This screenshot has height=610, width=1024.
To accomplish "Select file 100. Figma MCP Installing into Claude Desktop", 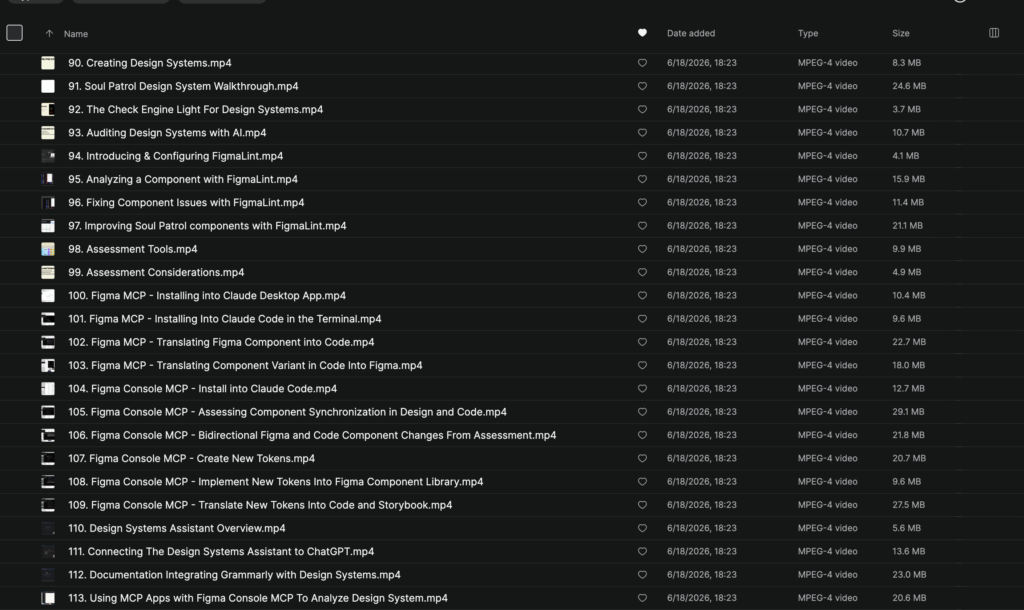I will pyautogui.click(x=207, y=296).
